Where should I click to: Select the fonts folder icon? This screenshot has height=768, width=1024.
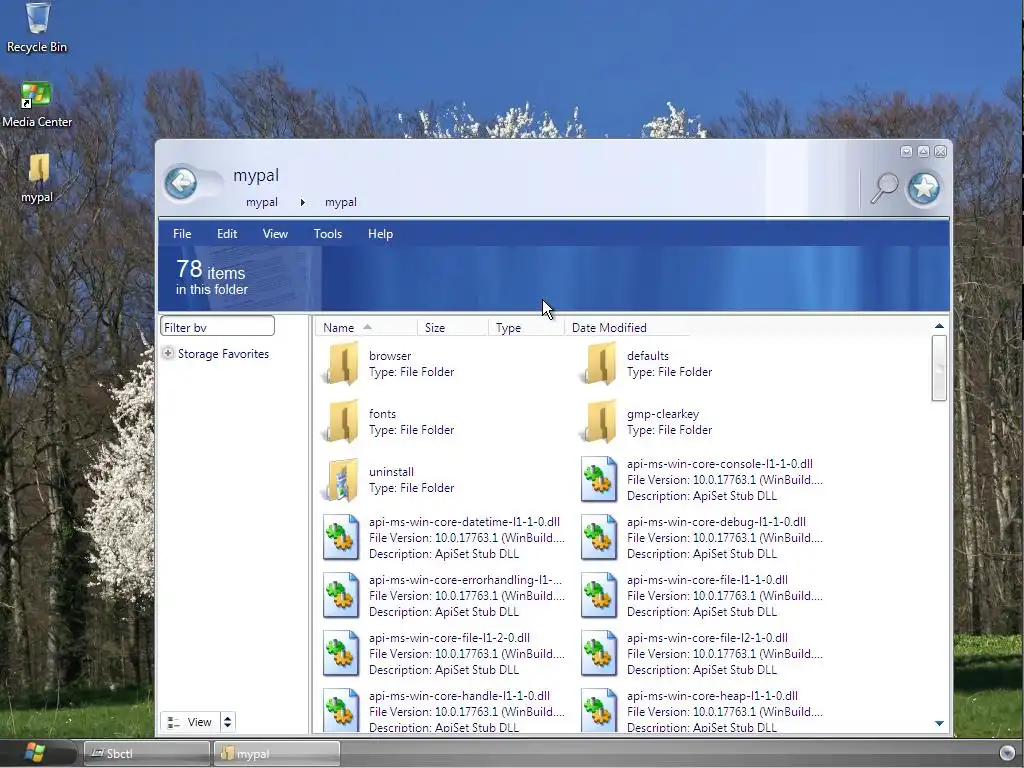342,421
